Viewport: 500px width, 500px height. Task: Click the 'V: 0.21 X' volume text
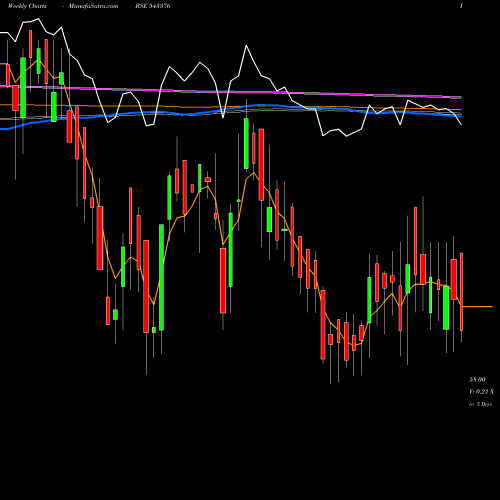481,392
